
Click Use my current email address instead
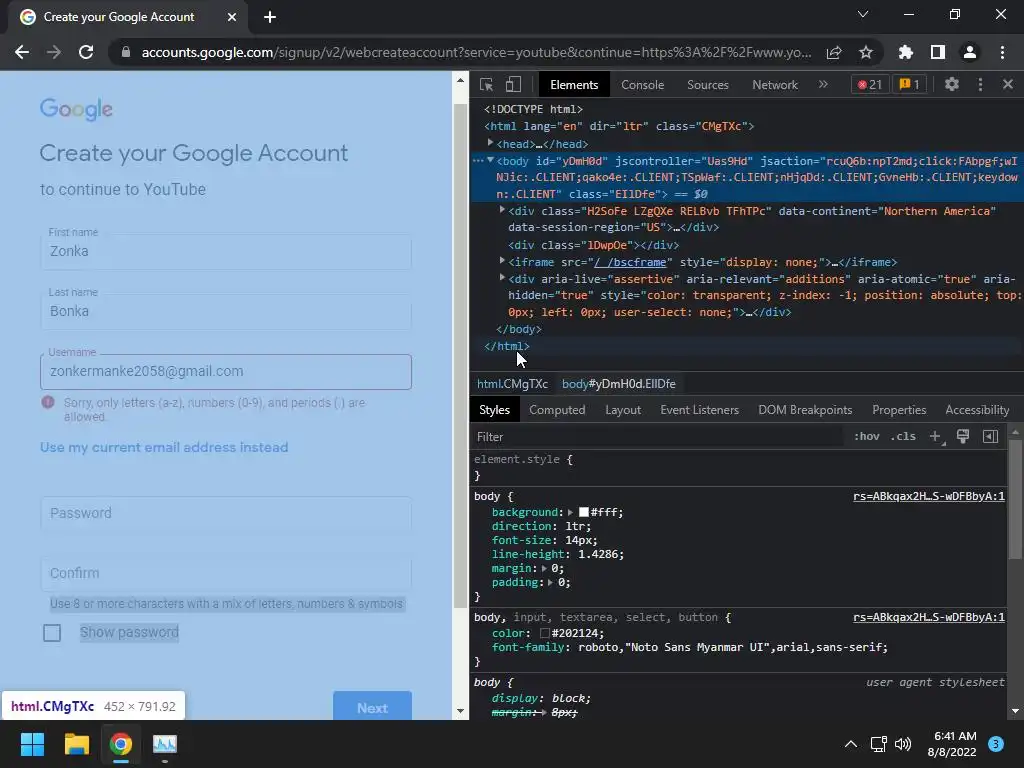(164, 447)
